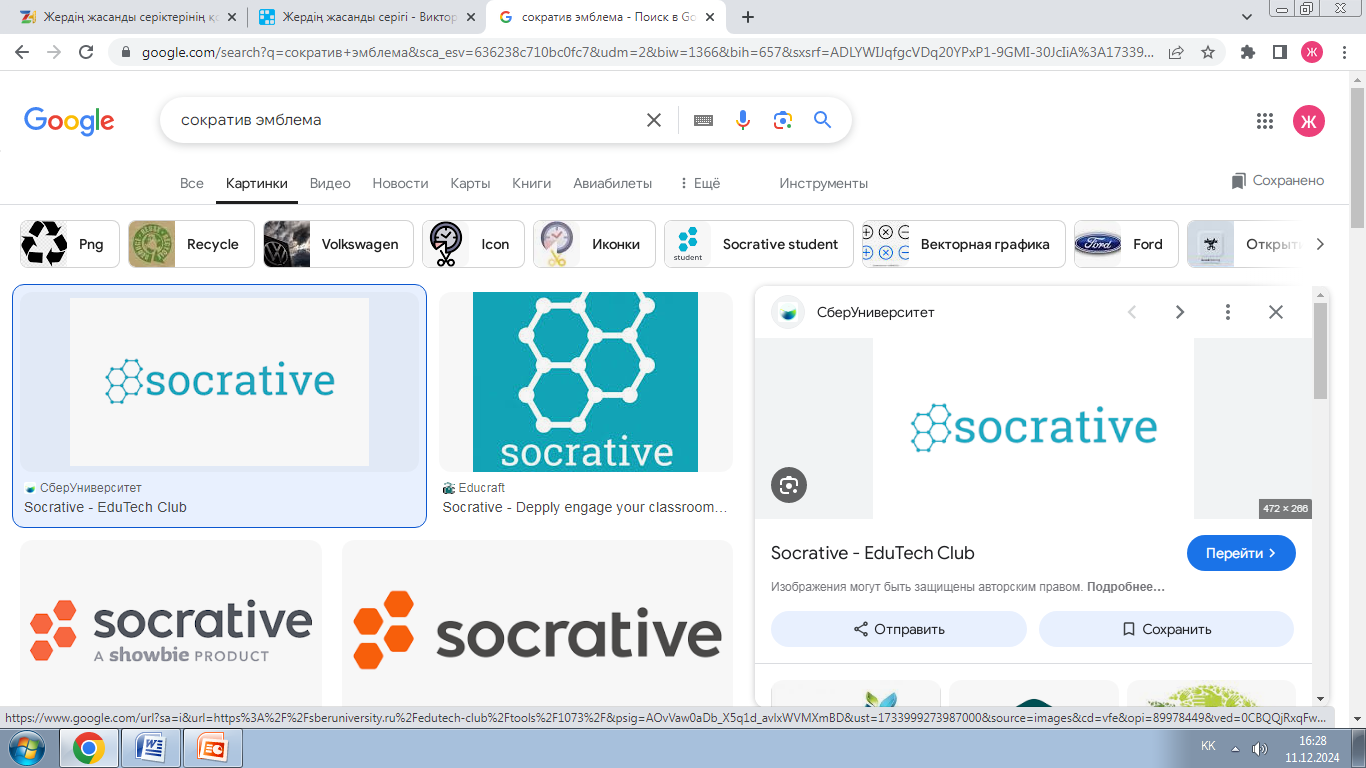Image resolution: width=1366 pixels, height=768 pixels.
Task: Apply the Png filter chip
Action: click(70, 244)
